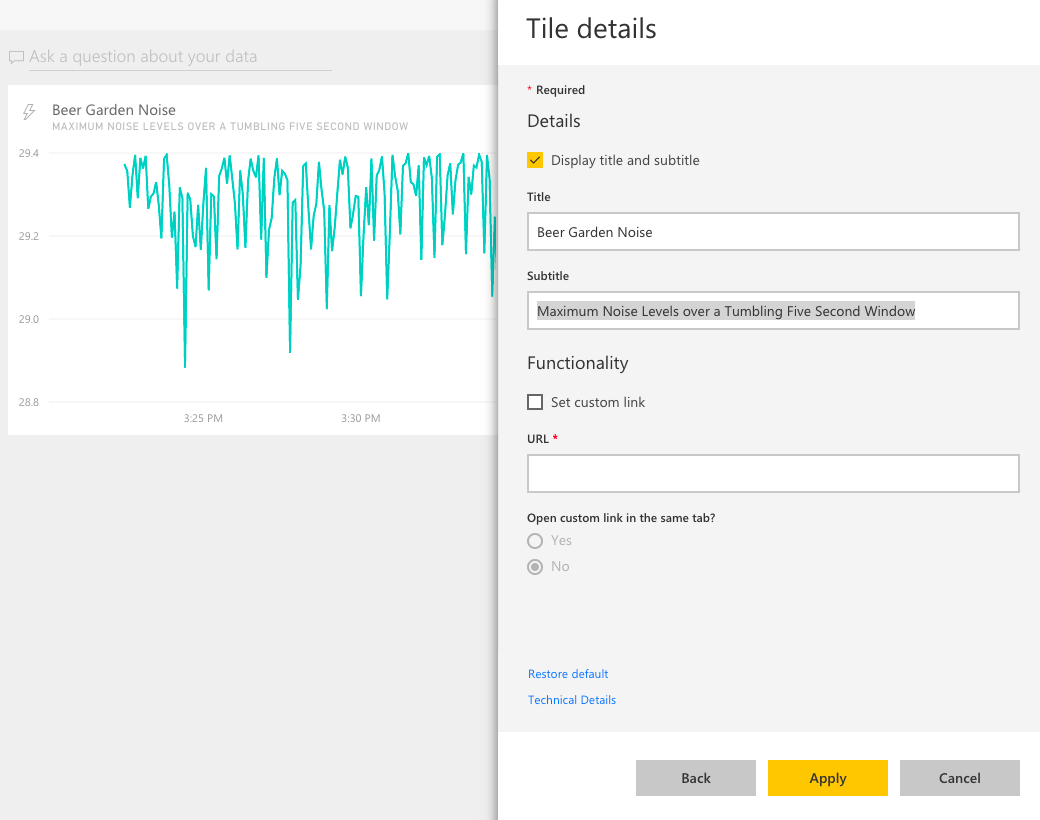Image resolution: width=1040 pixels, height=820 pixels.
Task: Open Technical Details
Action: pos(572,699)
